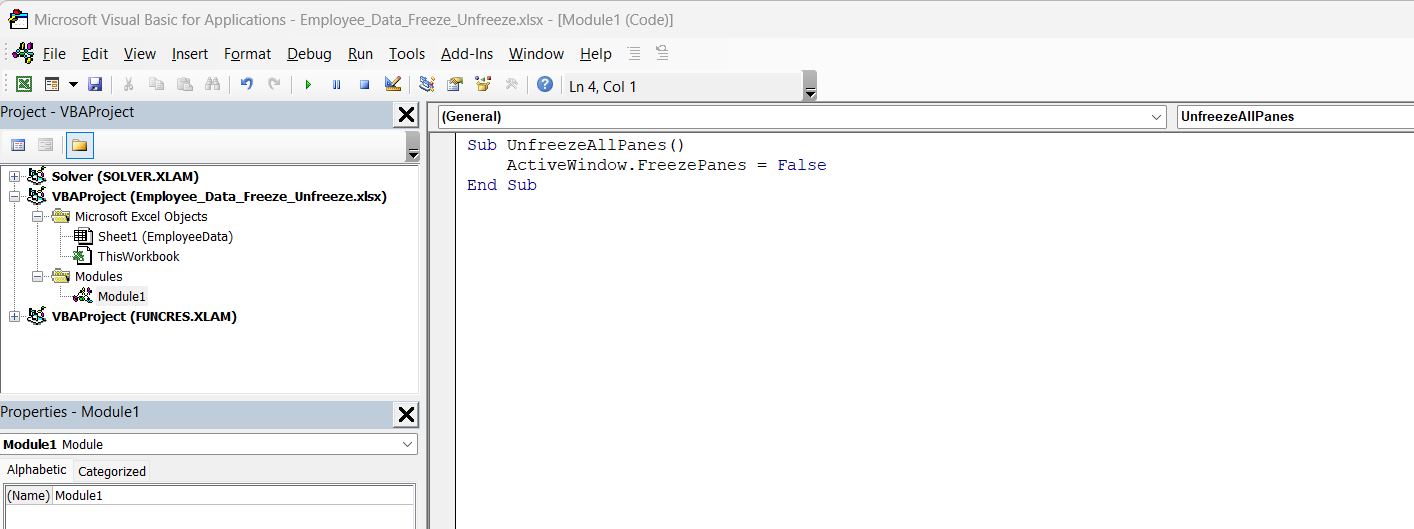Viewport: 1414px width, 529px height.
Task: Click the outdent icon after Help menu
Action: pos(662,54)
